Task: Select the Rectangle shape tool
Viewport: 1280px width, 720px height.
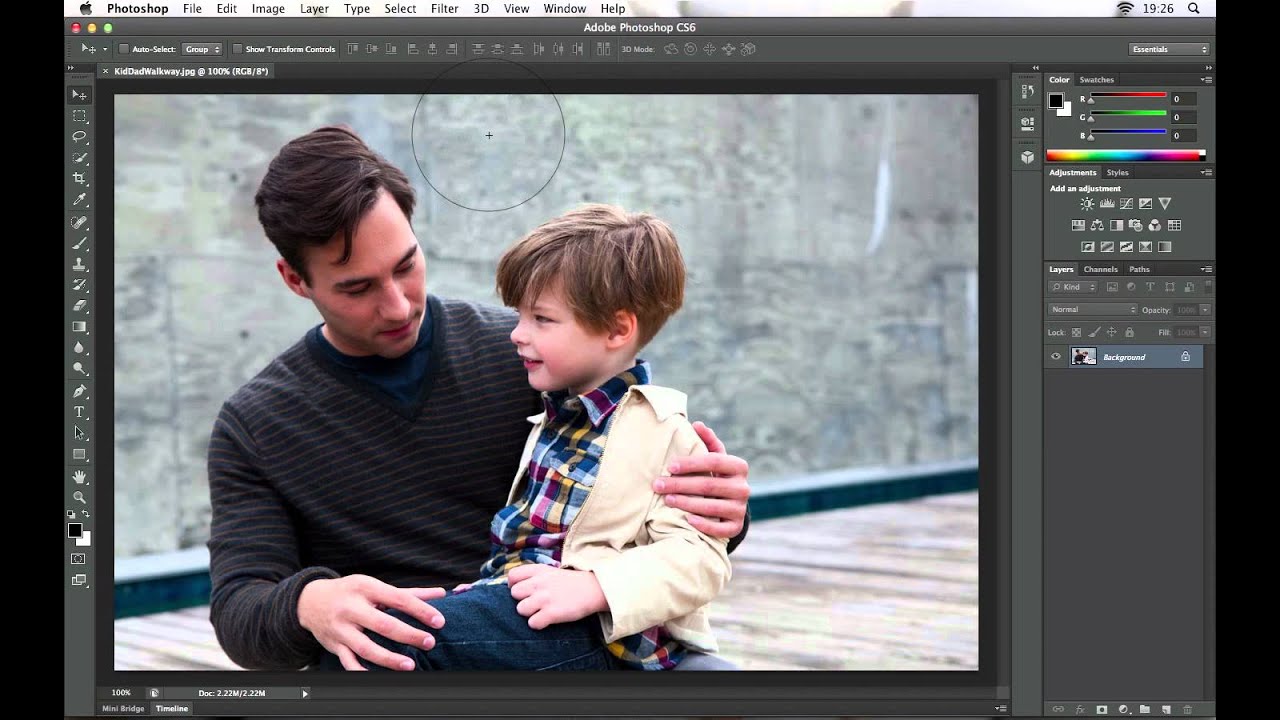Action: pyautogui.click(x=79, y=455)
